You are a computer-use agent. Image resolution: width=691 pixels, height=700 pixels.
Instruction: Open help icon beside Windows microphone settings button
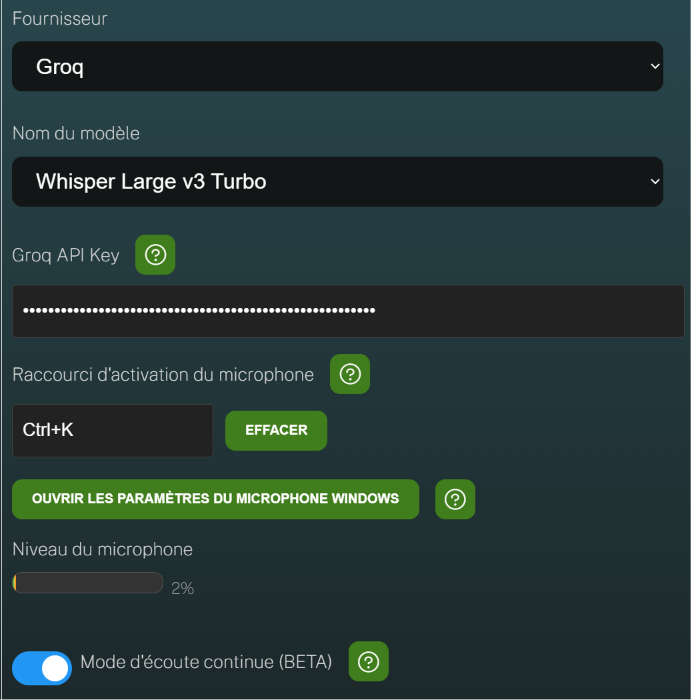455,499
